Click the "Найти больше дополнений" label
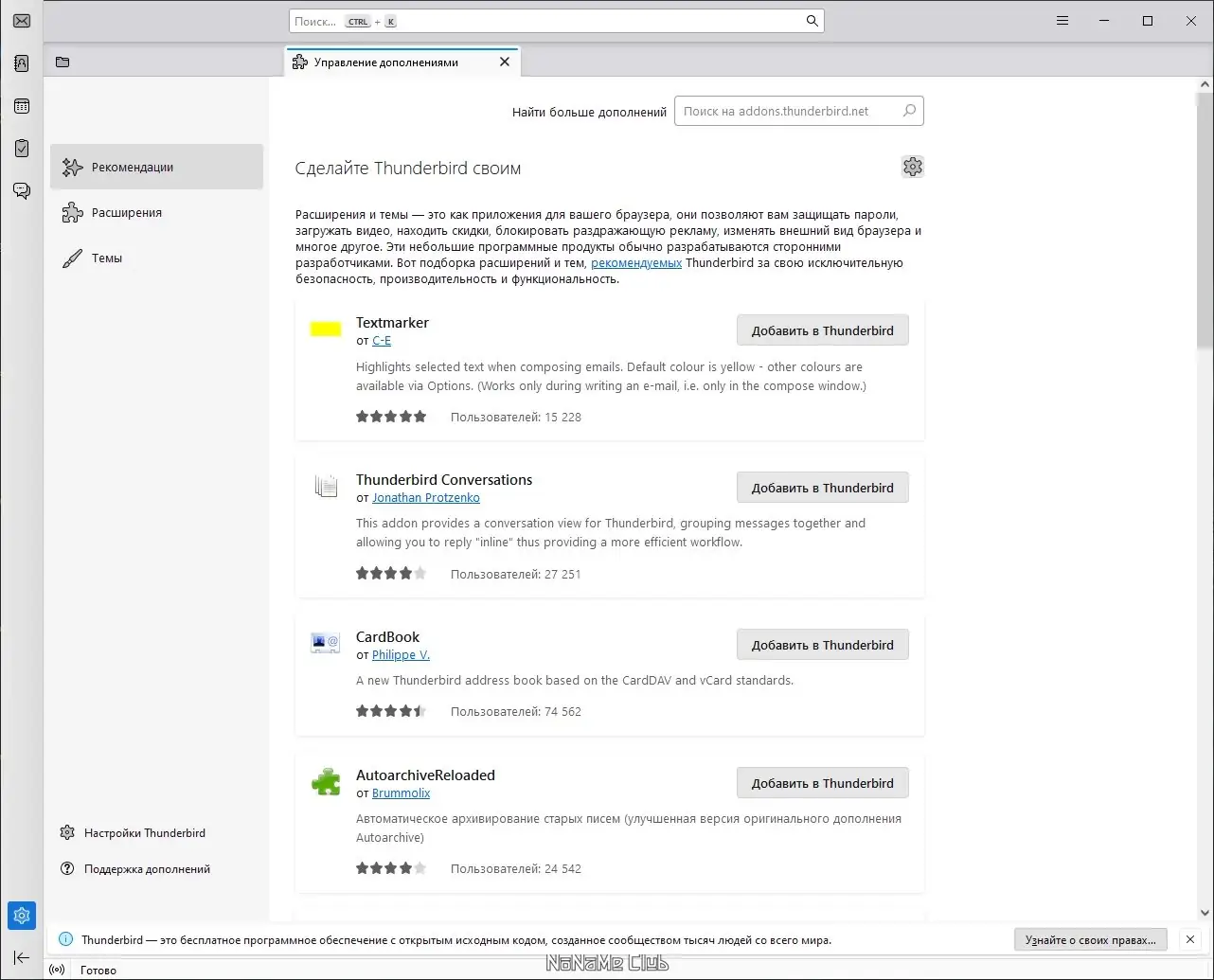This screenshot has width=1214, height=980. pyautogui.click(x=590, y=112)
